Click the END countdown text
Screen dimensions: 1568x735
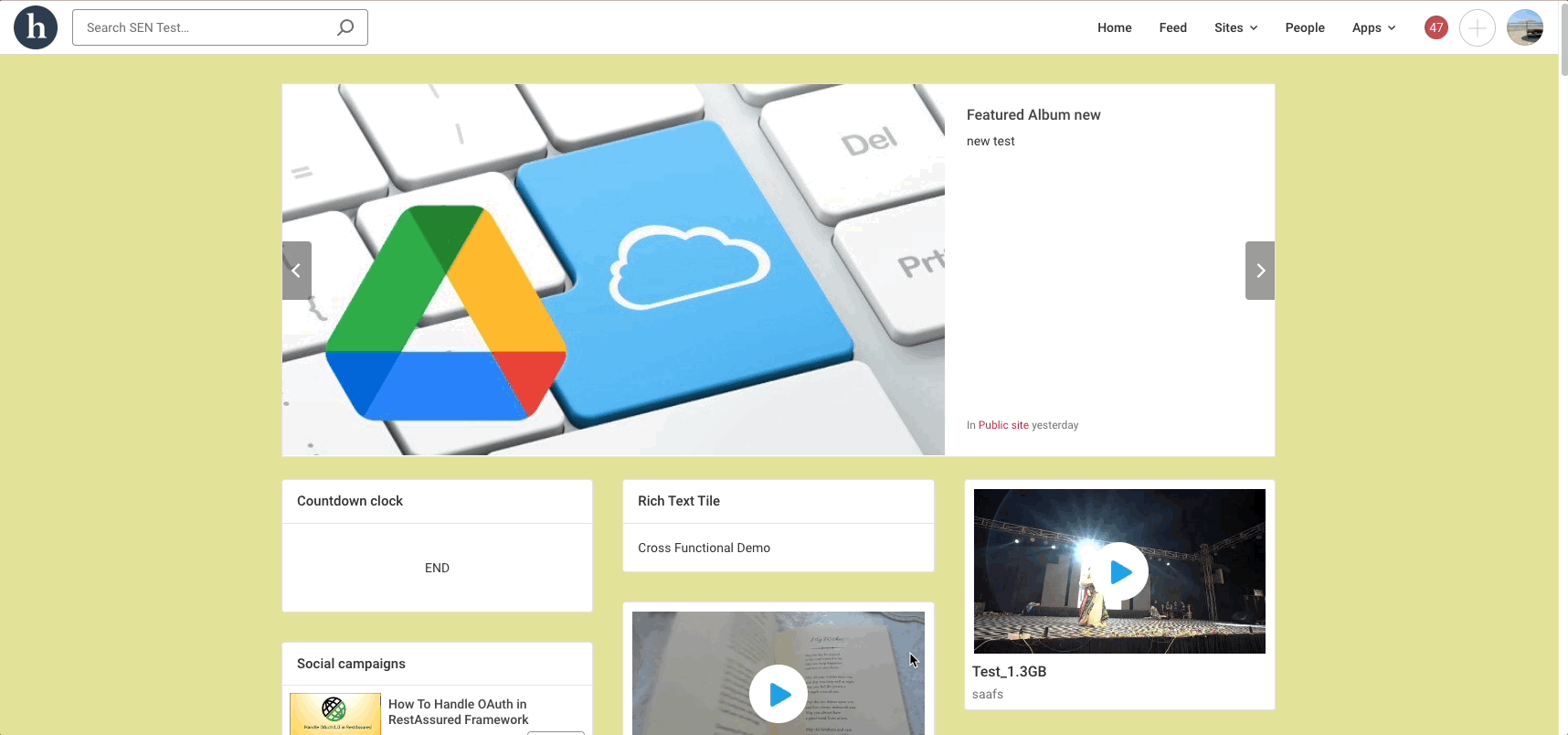pyautogui.click(x=437, y=568)
